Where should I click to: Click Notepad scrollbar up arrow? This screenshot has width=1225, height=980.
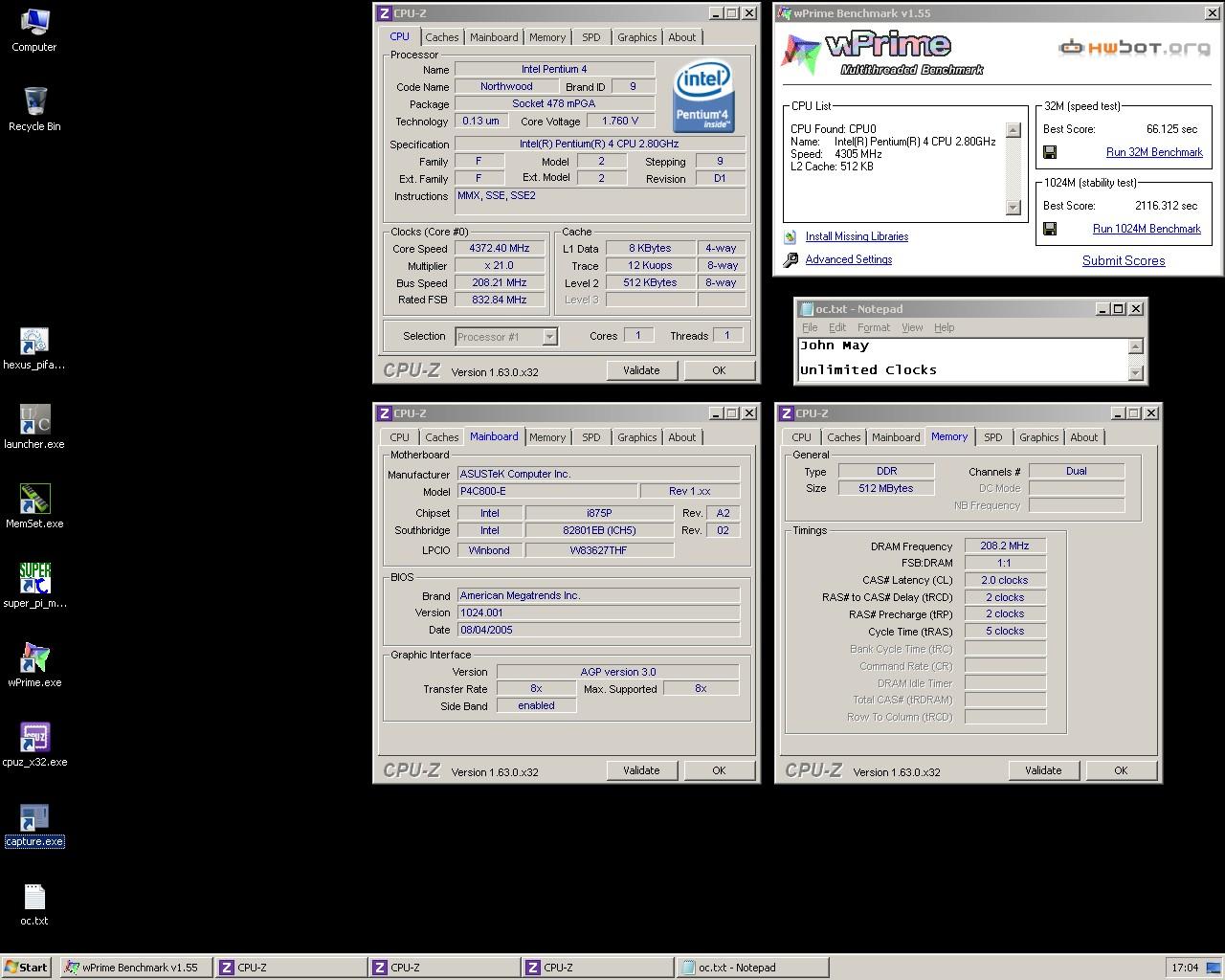click(1136, 346)
